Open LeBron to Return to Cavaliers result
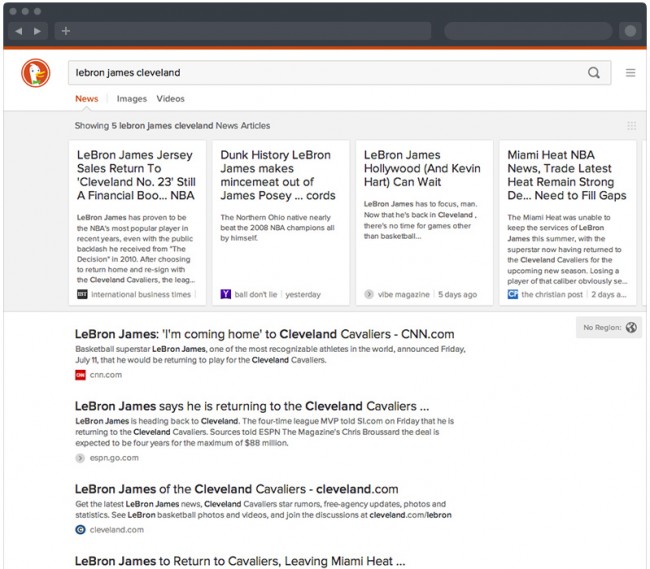Viewport: 650px width, 569px height. tap(240, 561)
